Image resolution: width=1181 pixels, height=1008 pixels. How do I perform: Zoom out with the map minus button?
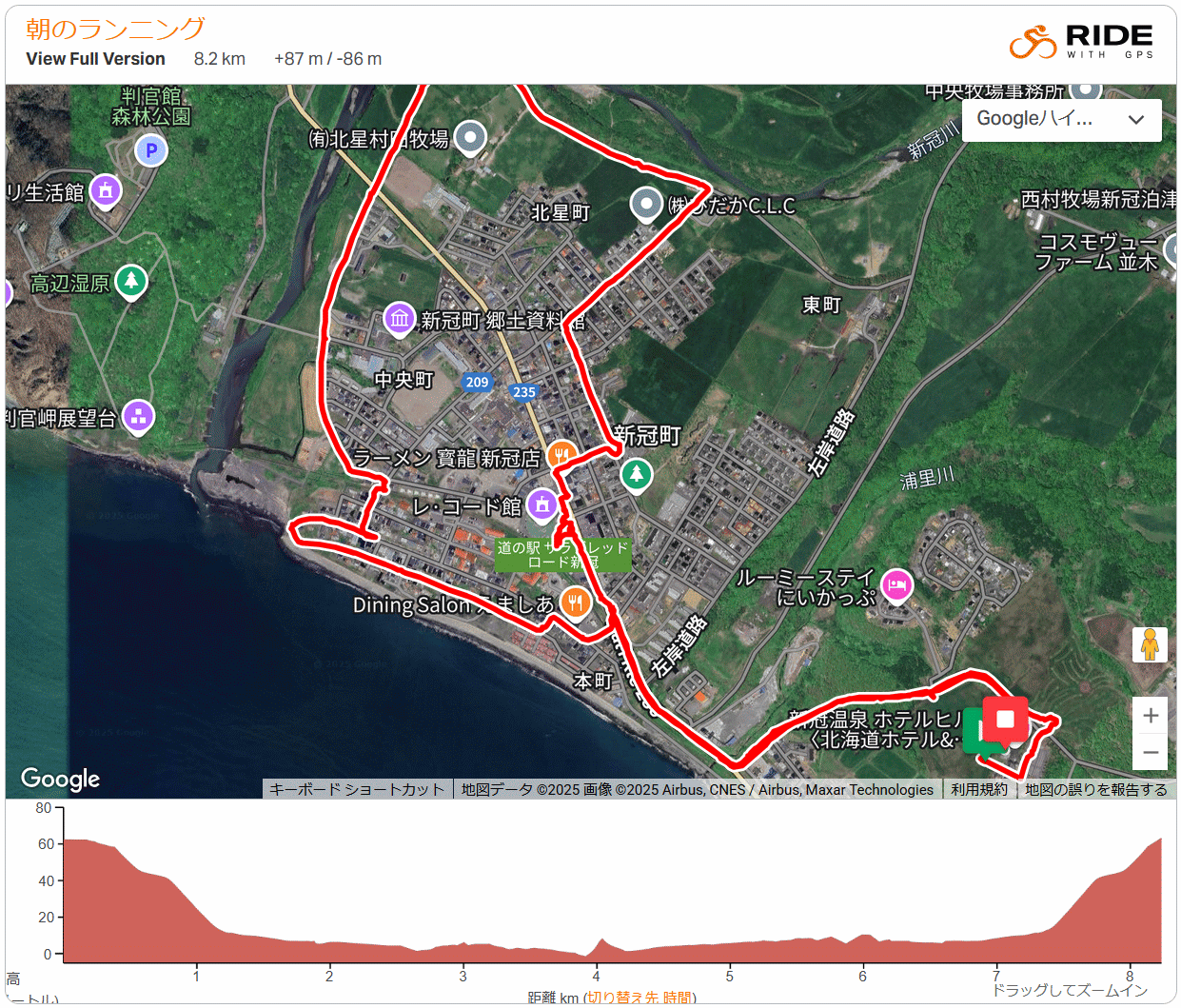pos(1150,753)
